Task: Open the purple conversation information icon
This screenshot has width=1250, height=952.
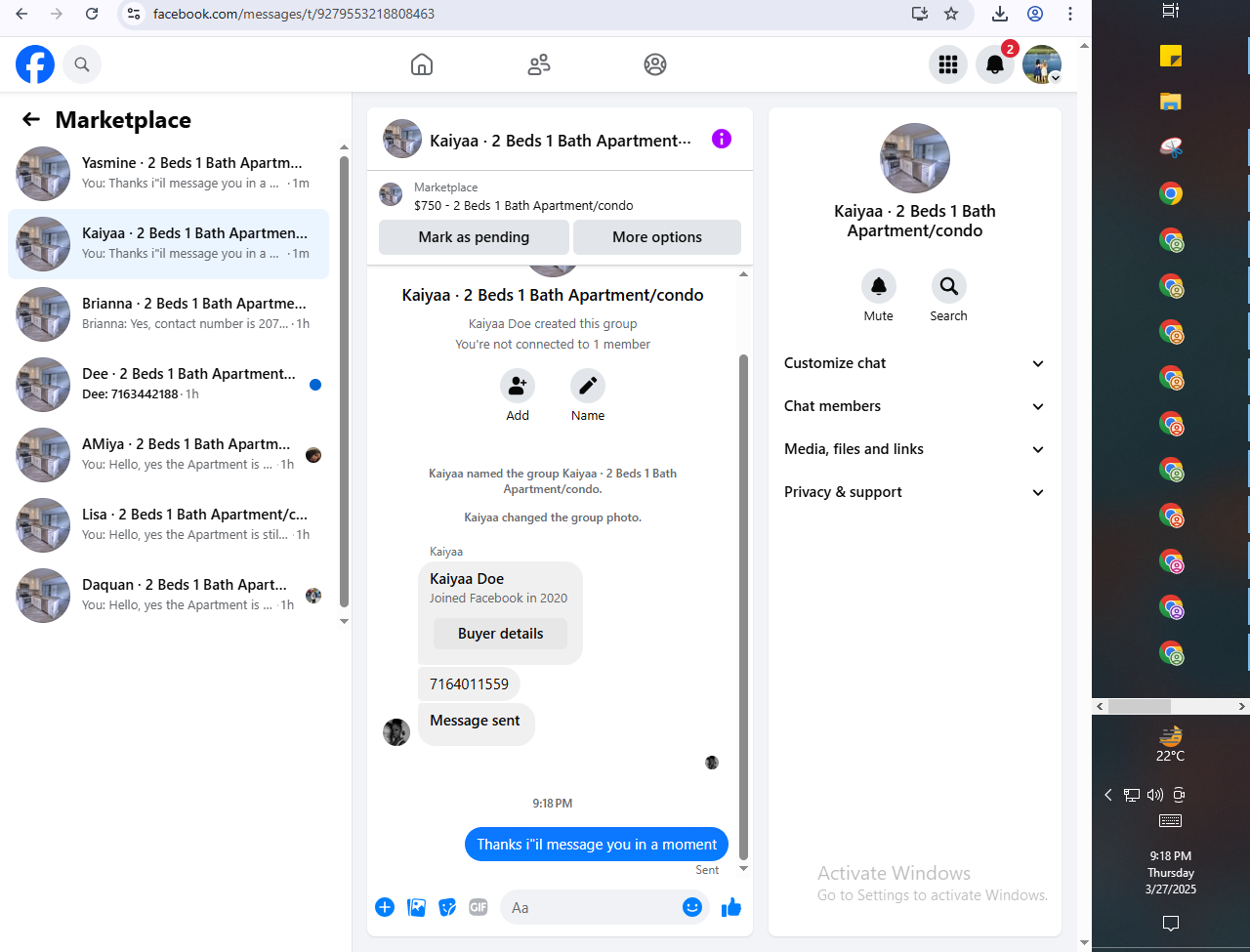Action: [722, 139]
